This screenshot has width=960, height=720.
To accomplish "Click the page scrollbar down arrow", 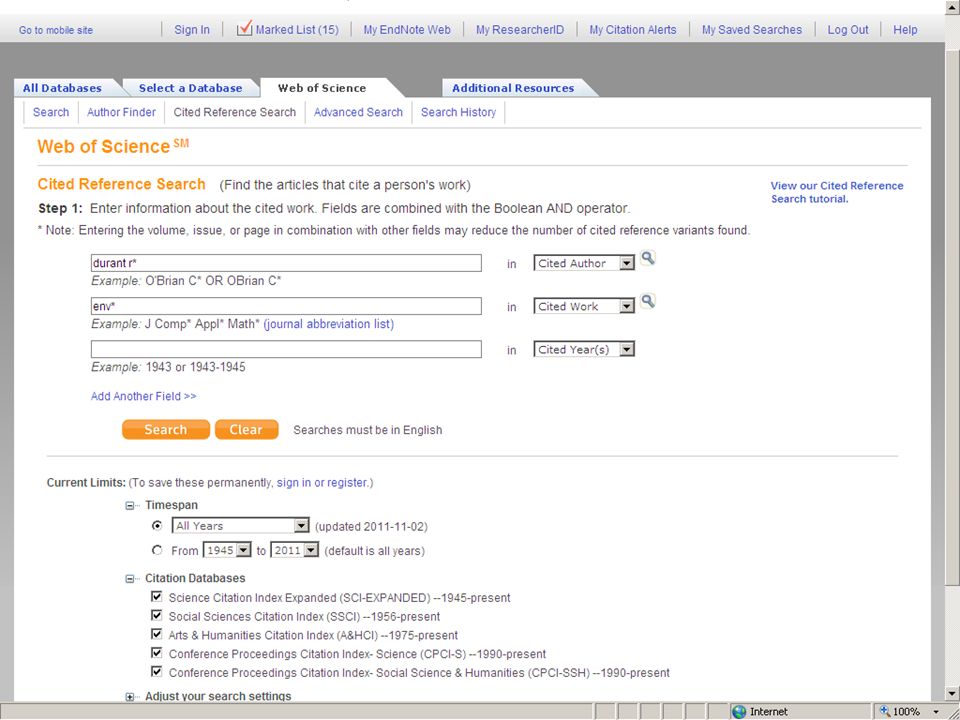I will coord(952,694).
